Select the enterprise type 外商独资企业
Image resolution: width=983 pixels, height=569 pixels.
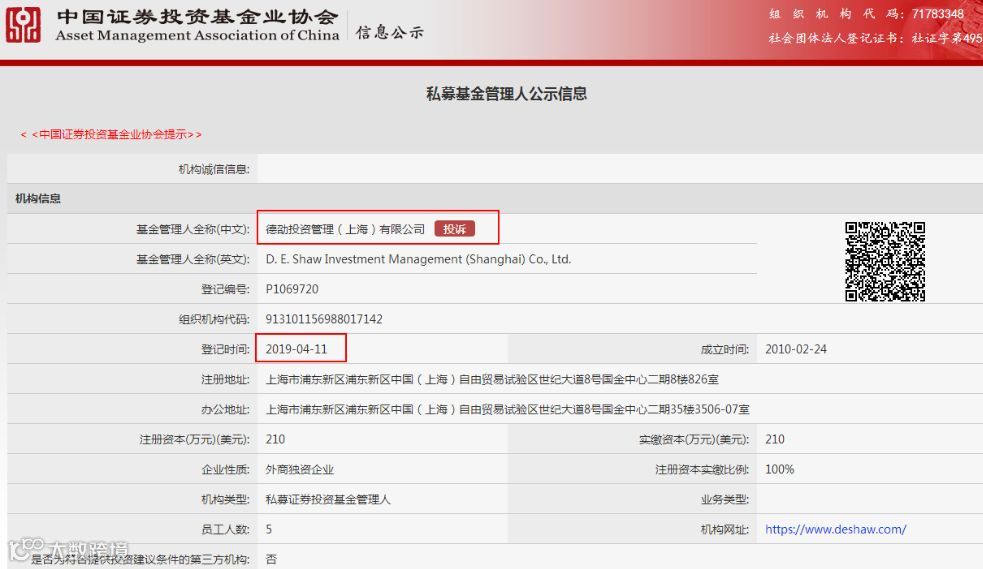pyautogui.click(x=300, y=469)
